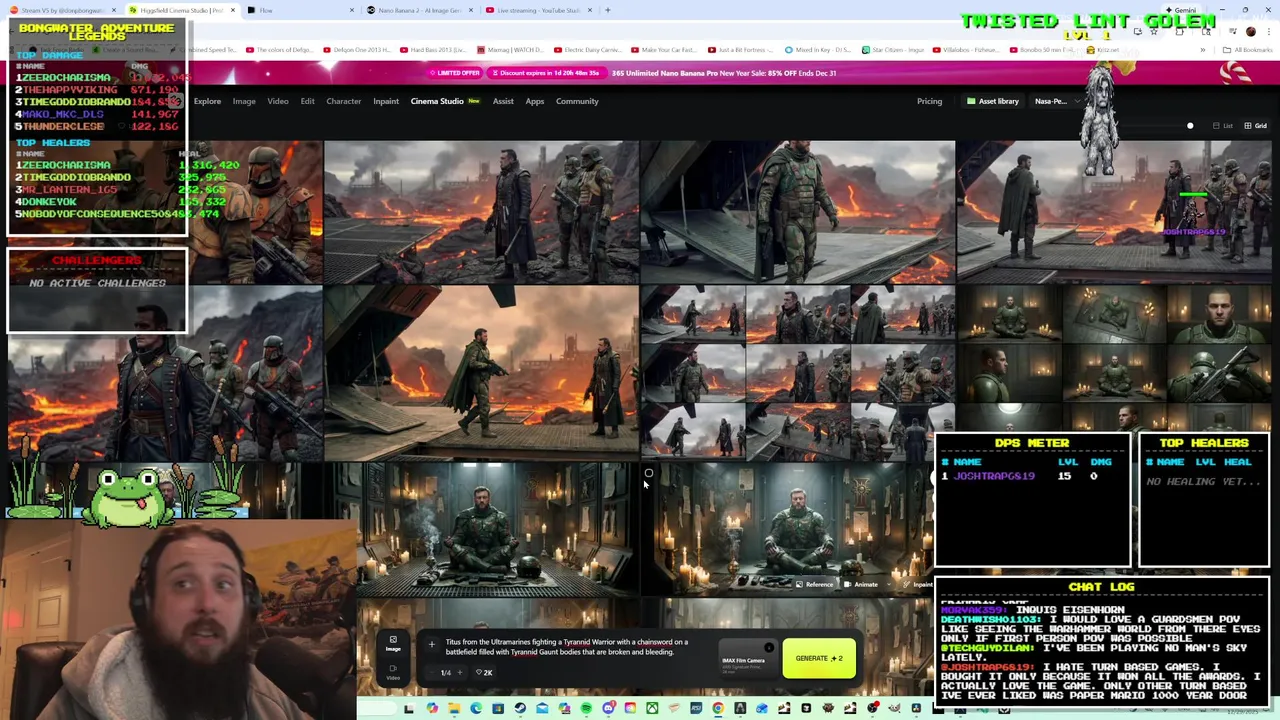Open IMAX Film Camera settings card
Screen dimensions: 1280x720
pyautogui.click(x=748, y=658)
